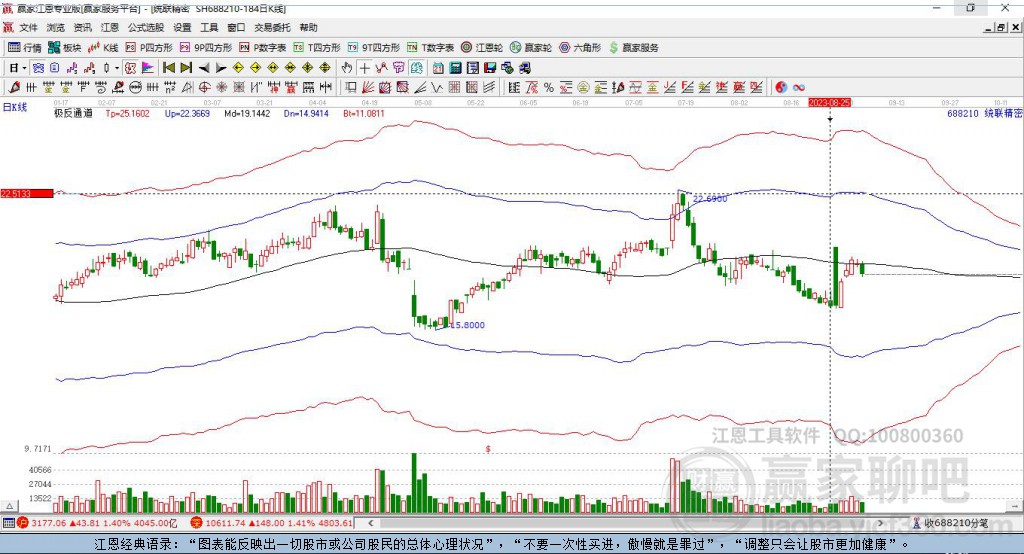Step chart left with black arrow
Viewport: 1024px width, 554px height.
(x=204, y=68)
